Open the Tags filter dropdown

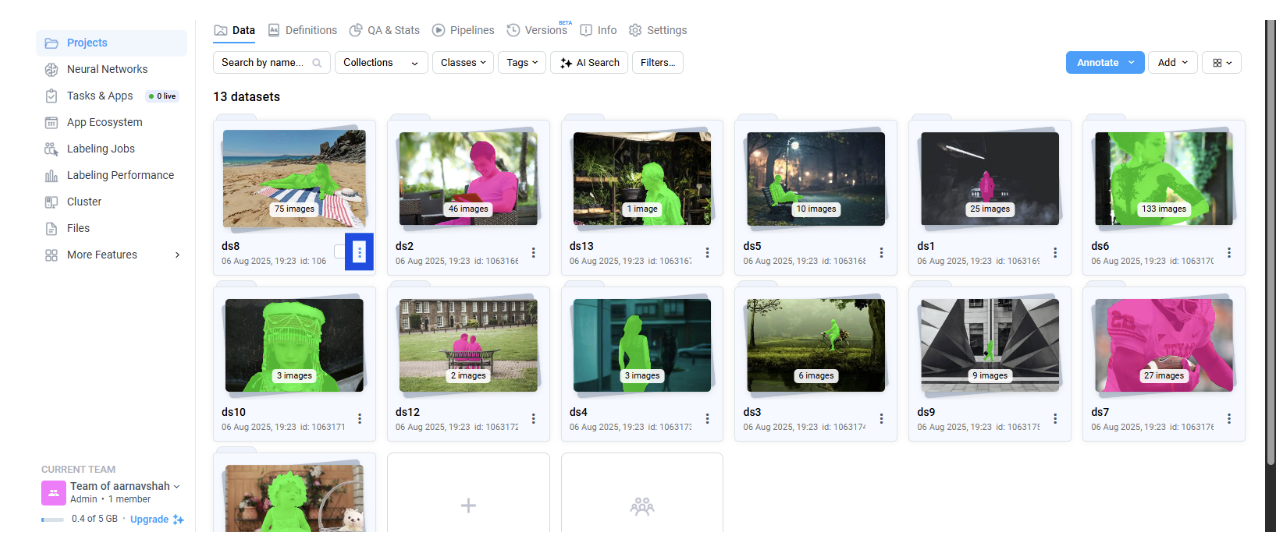pos(522,63)
